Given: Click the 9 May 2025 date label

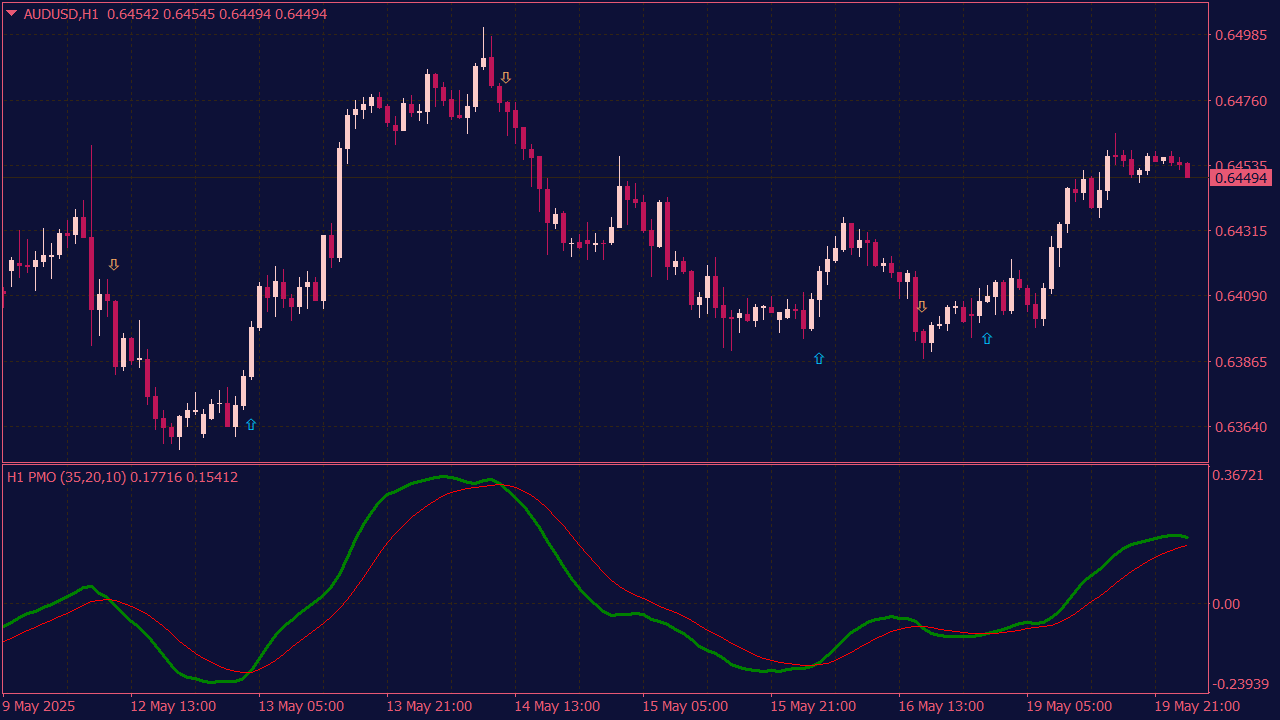Looking at the screenshot, I should 39,706.
